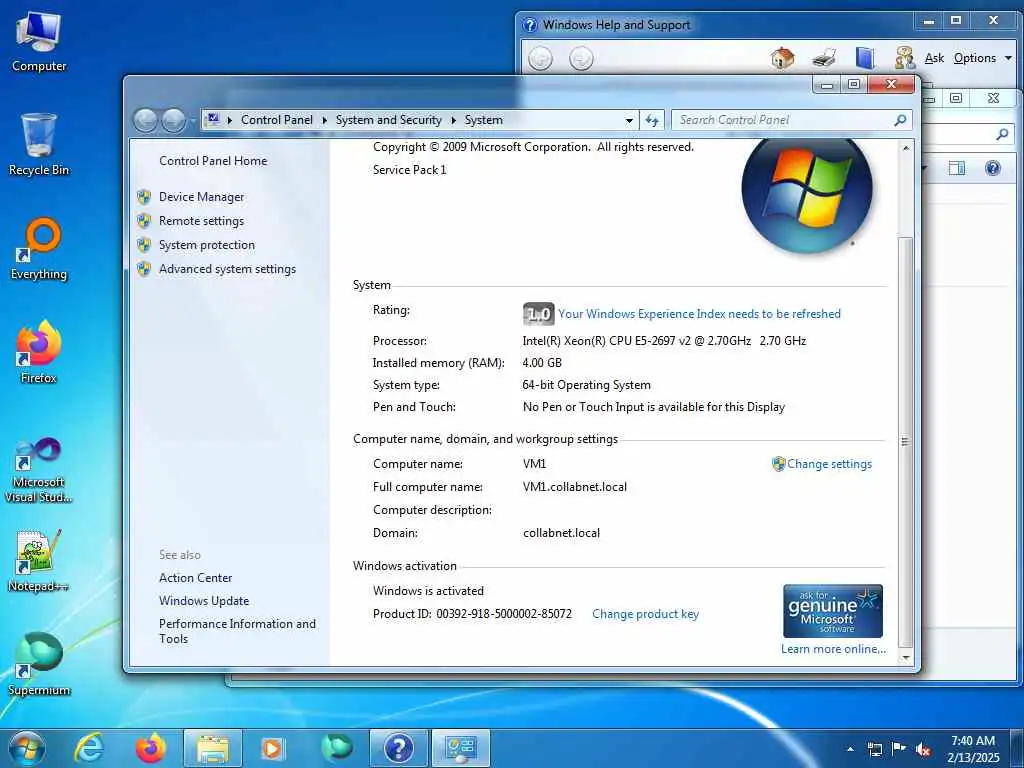The image size is (1024, 768).
Task: Open Performance Information and Tools
Action: [237, 632]
